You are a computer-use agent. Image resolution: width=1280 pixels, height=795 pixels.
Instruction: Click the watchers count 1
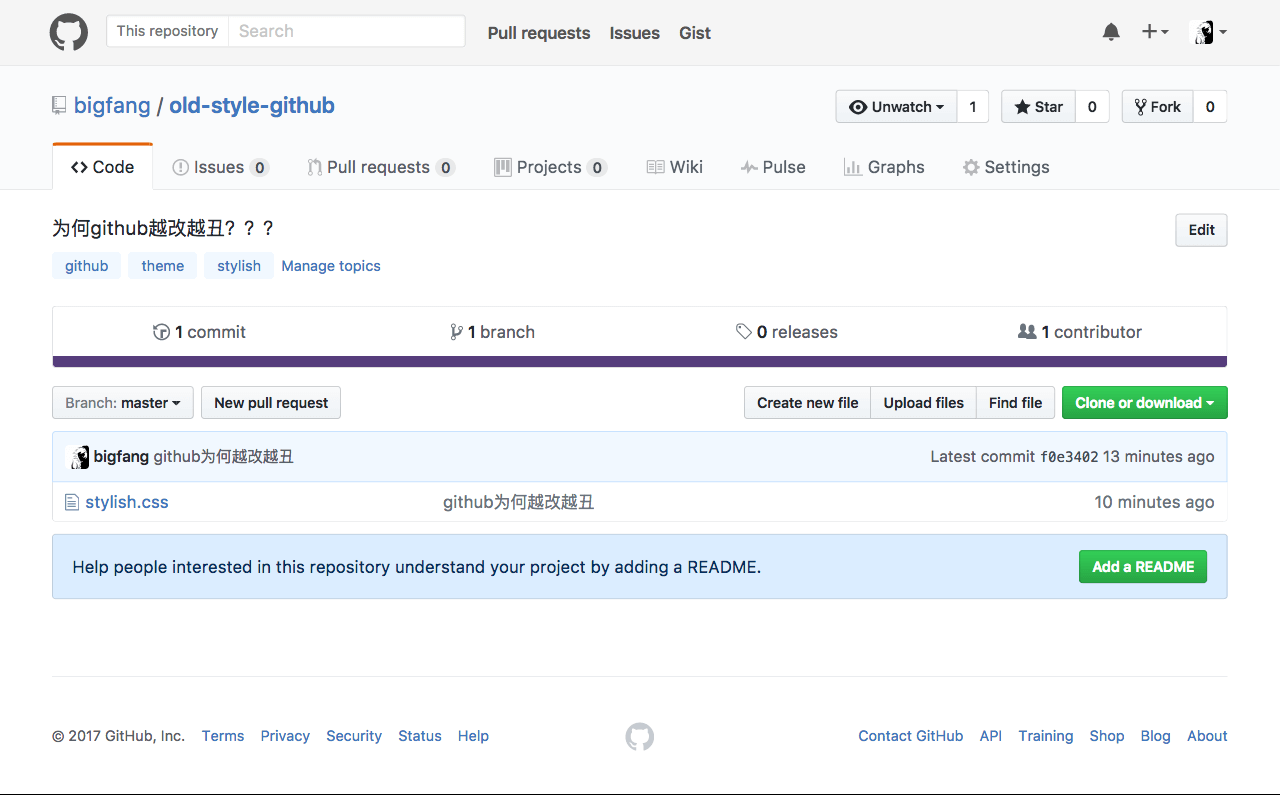[973, 107]
